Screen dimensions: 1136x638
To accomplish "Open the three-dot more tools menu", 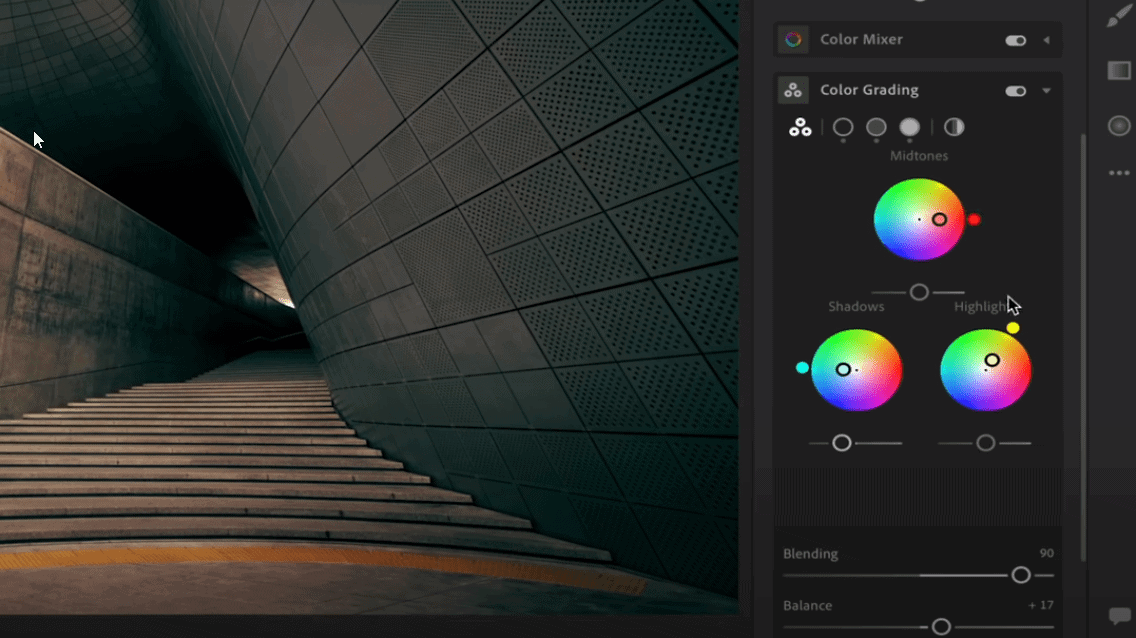I will pos(1119,172).
